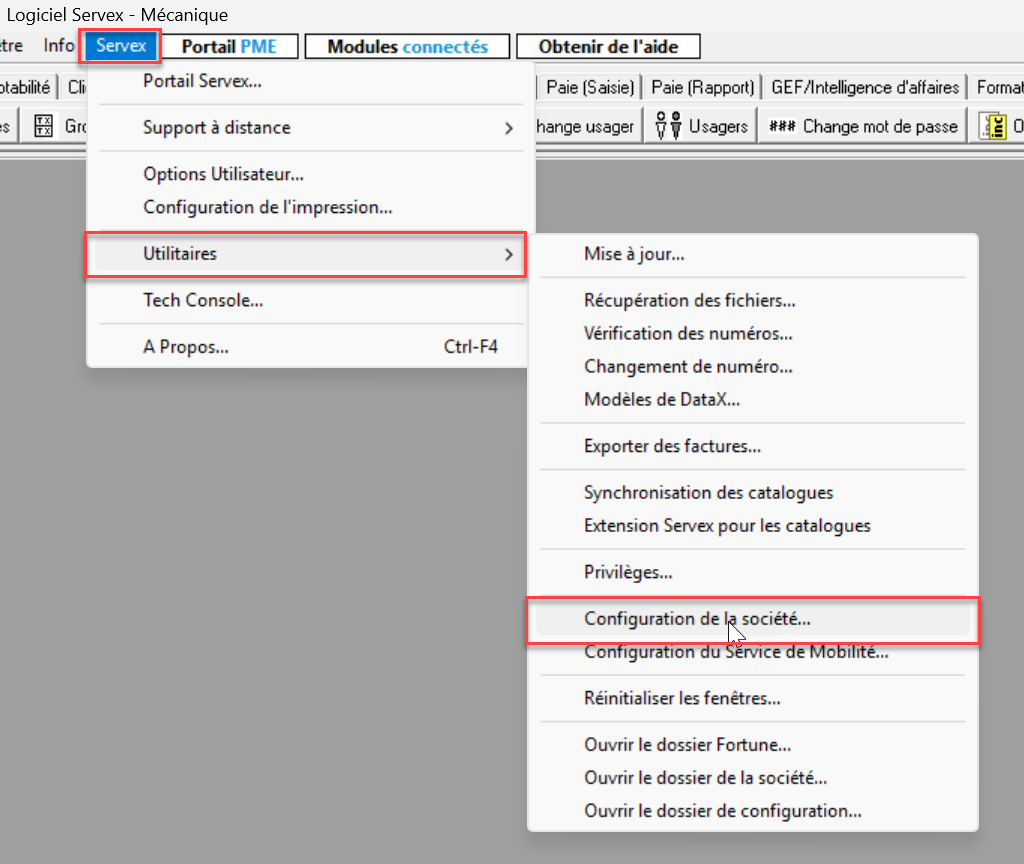Click the Usagers toolbar icon
Image resolution: width=1024 pixels, height=864 pixels.
coord(665,127)
